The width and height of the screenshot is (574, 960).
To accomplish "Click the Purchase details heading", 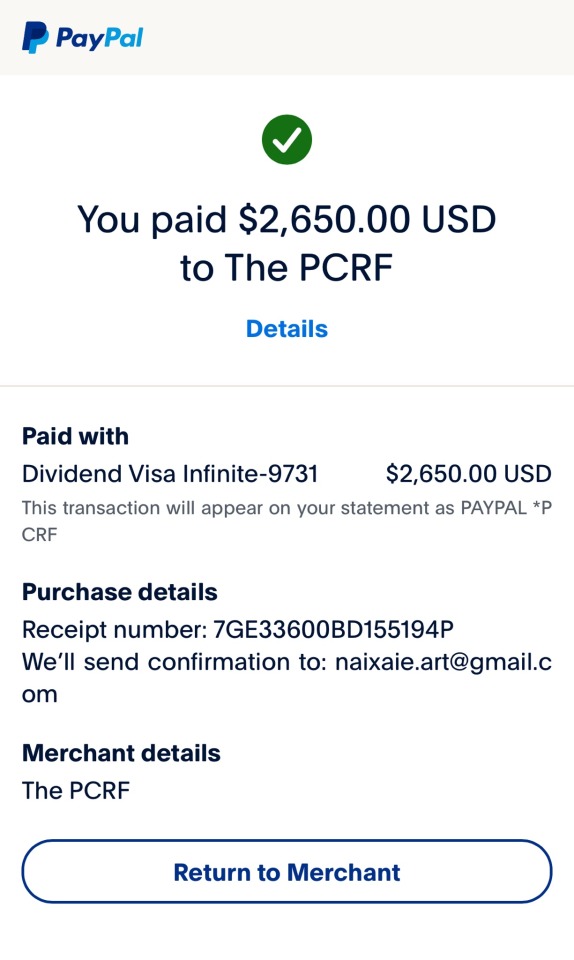I will pos(120,592).
